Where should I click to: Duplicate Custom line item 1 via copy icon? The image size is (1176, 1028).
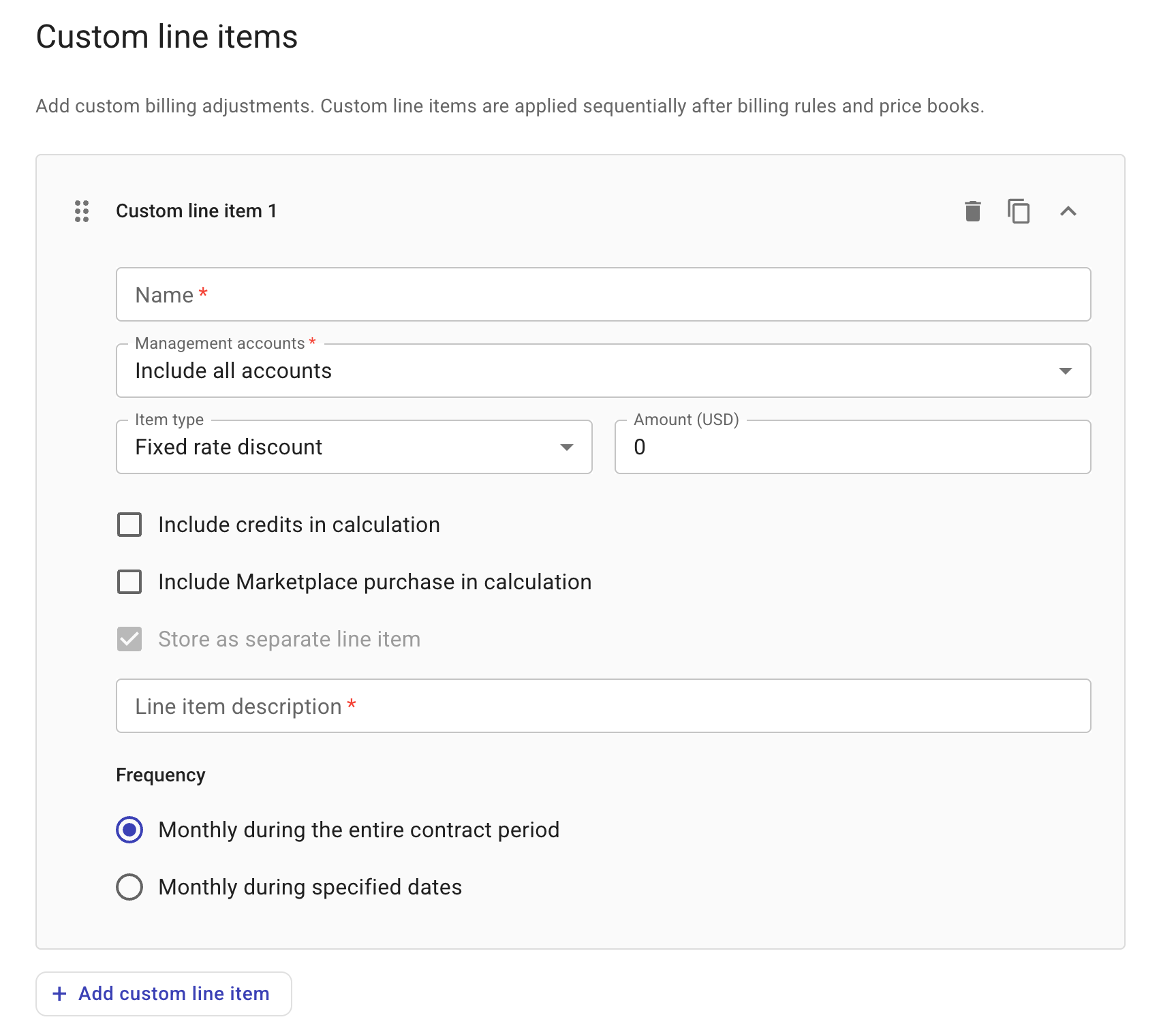coord(1019,212)
